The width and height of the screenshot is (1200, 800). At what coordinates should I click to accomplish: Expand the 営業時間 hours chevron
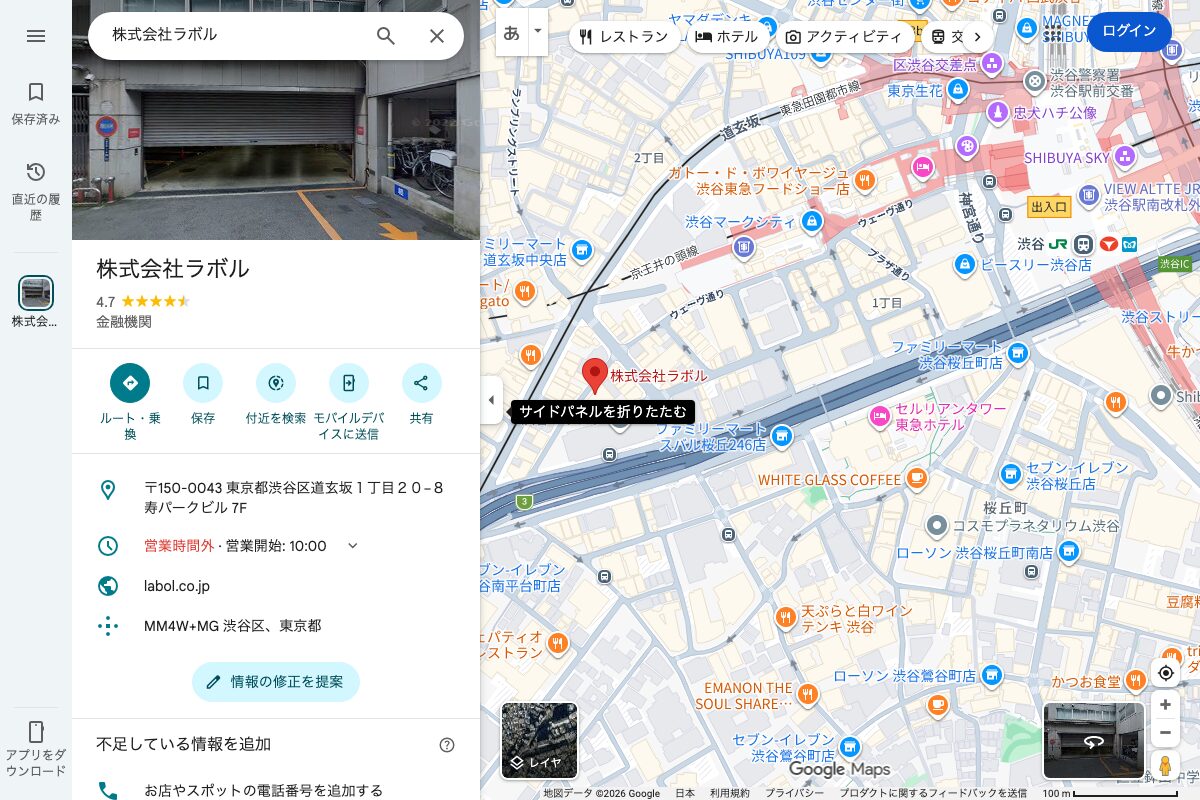(351, 546)
